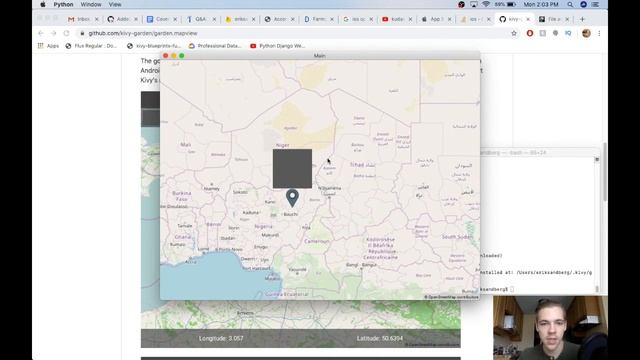Click the Kaduna city label on the map
Viewport: 640px width, 360px height.
pos(250,212)
